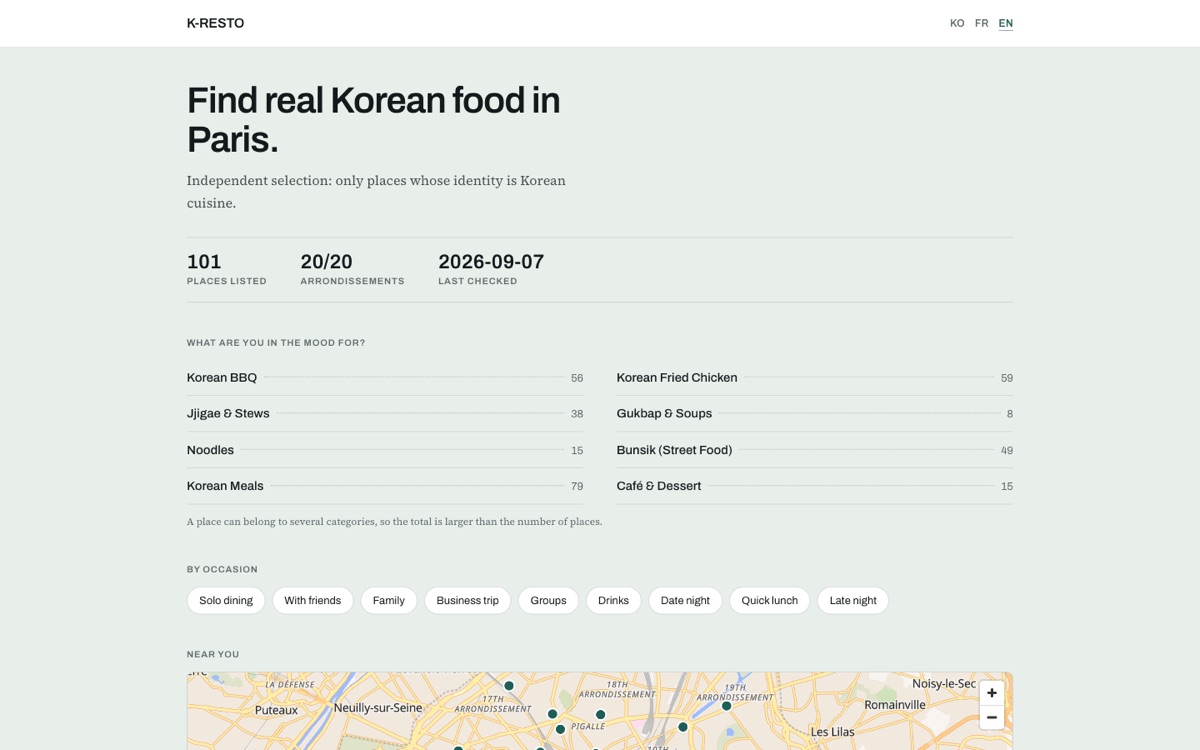The image size is (1200, 750).
Task: Select the Business trip chip
Action: coord(468,600)
